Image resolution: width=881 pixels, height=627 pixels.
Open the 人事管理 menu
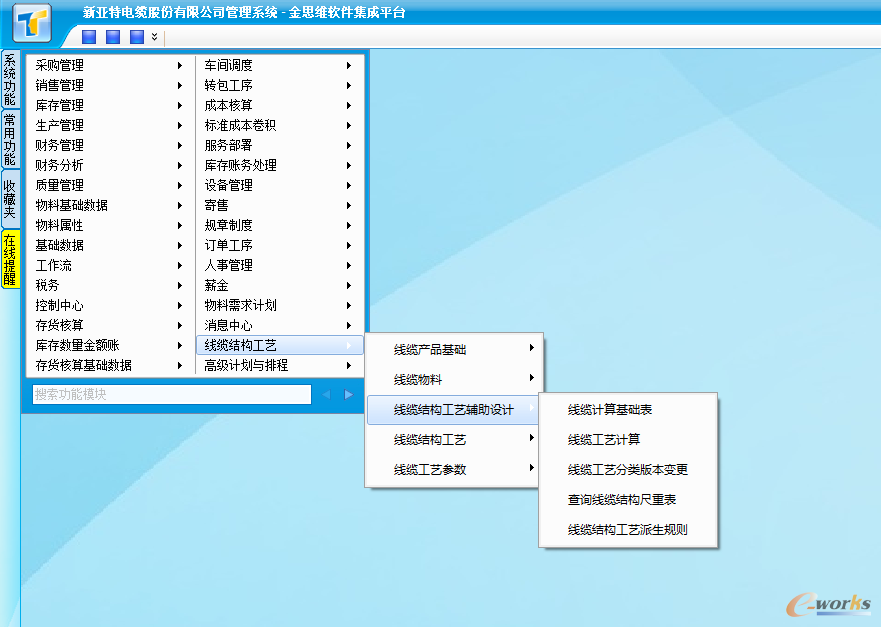pos(280,265)
